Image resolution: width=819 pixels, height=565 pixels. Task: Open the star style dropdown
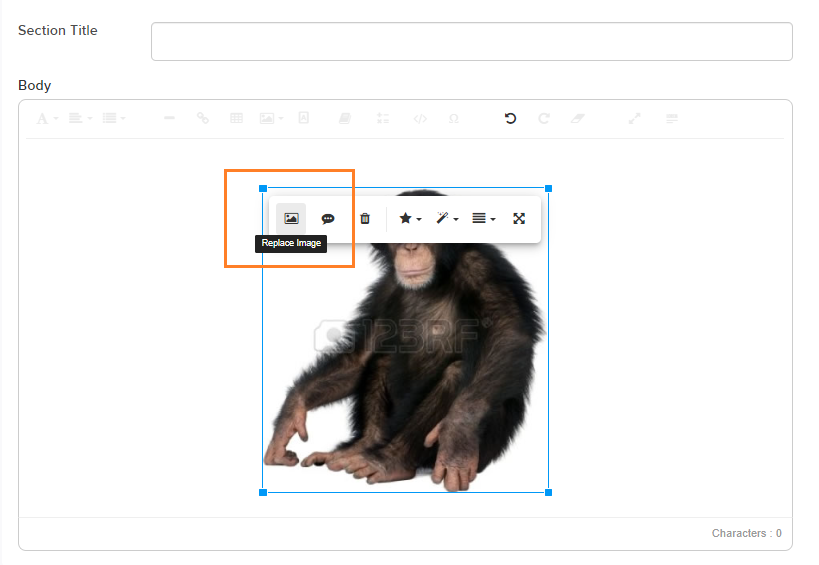pos(410,218)
